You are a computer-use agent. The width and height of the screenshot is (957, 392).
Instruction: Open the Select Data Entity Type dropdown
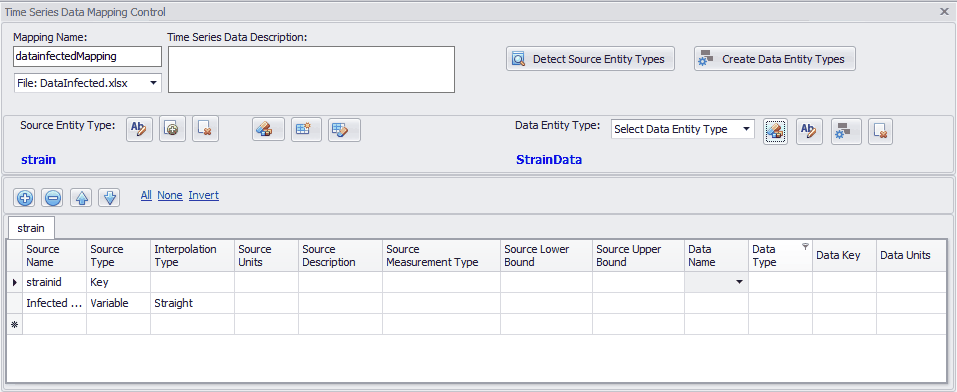746,129
